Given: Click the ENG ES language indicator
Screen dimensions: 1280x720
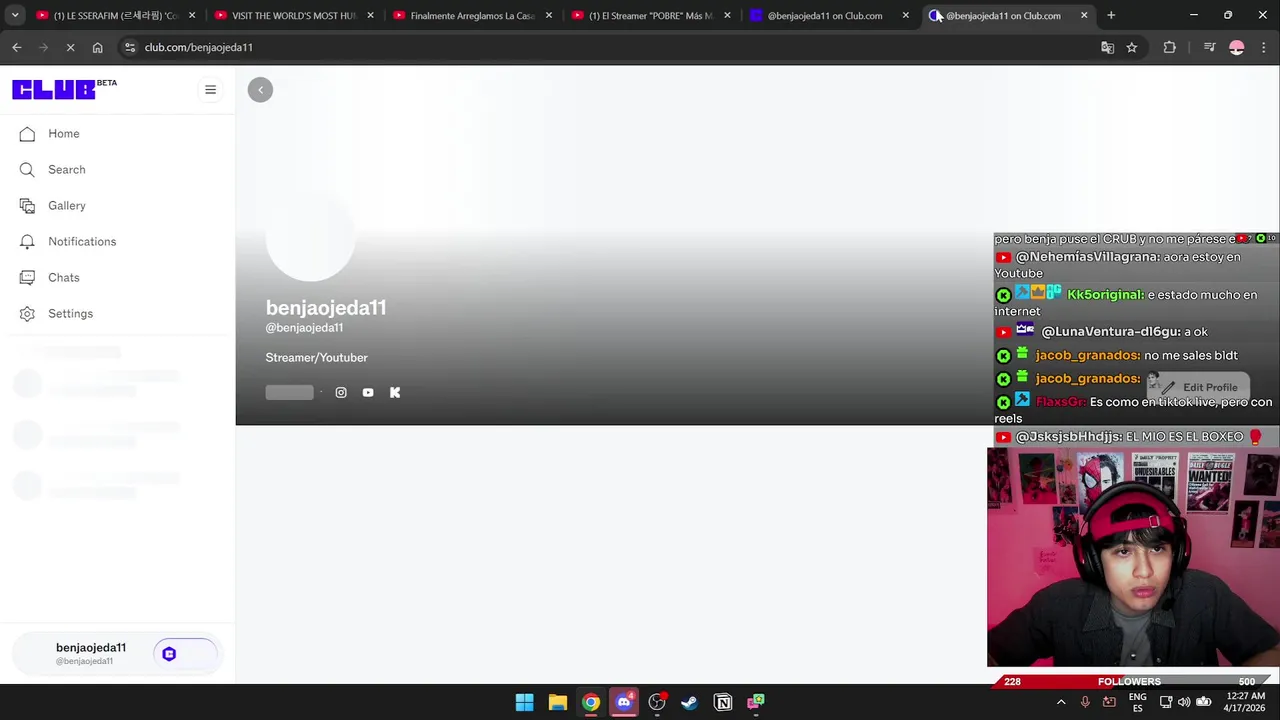Looking at the screenshot, I should (x=1138, y=702).
